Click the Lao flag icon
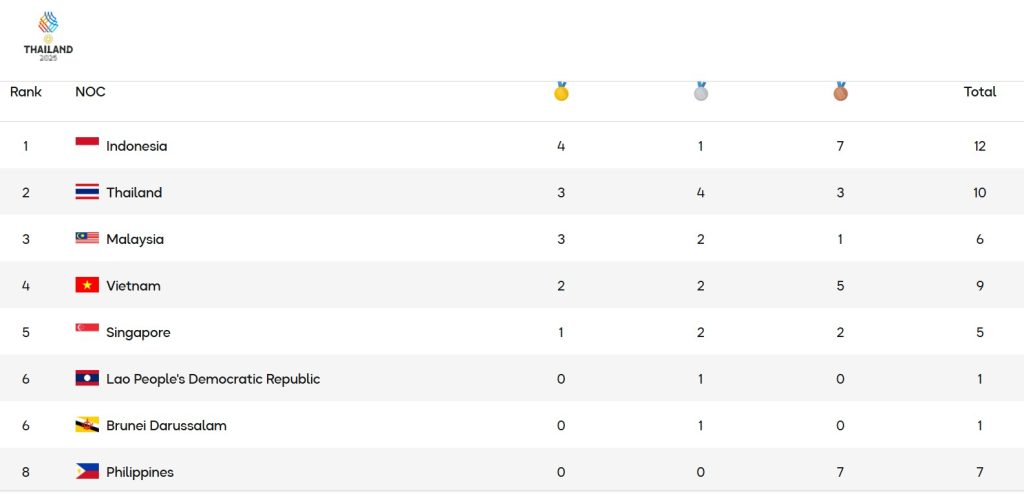The image size is (1024, 493). 87,379
